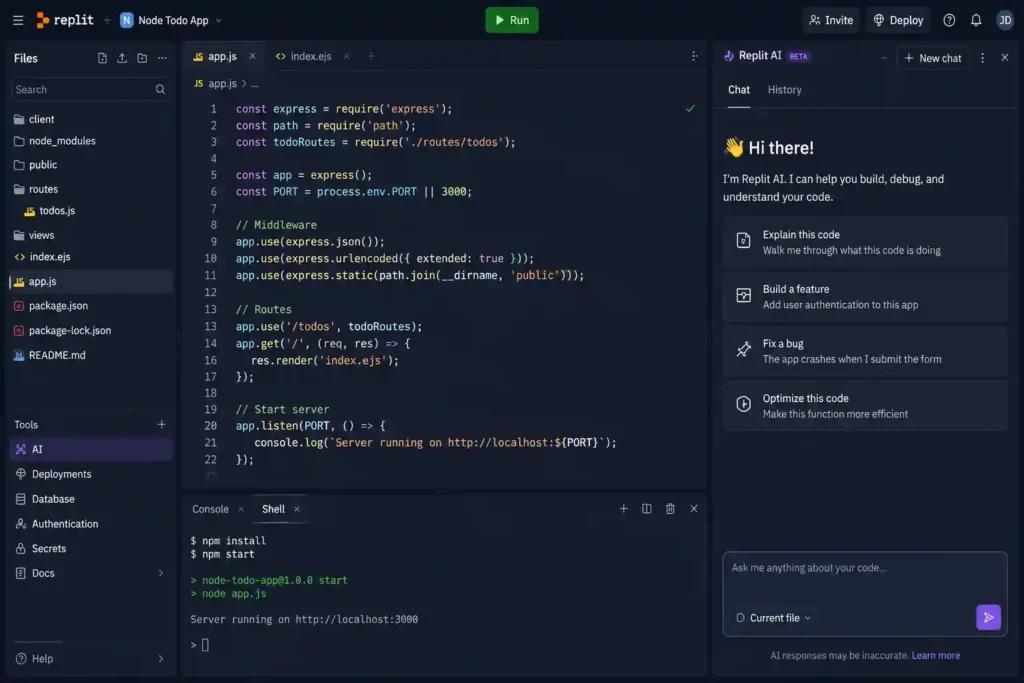The image size is (1024, 683).
Task: Open the hamburger menu
Action: [18, 20]
